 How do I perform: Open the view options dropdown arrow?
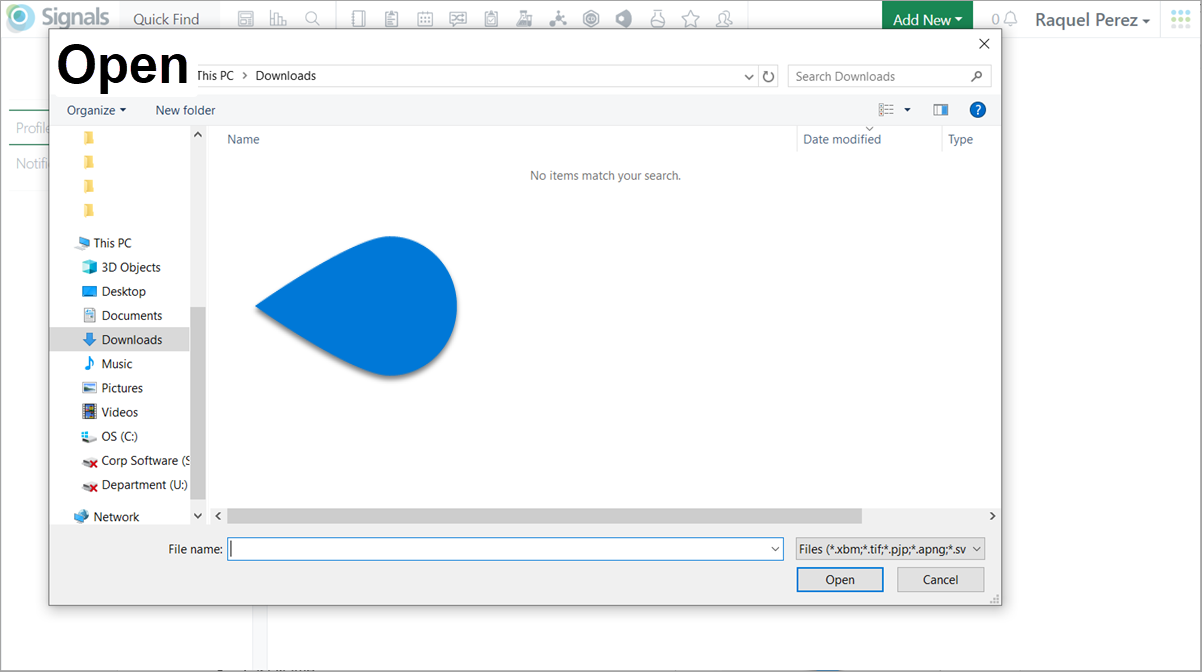[907, 110]
